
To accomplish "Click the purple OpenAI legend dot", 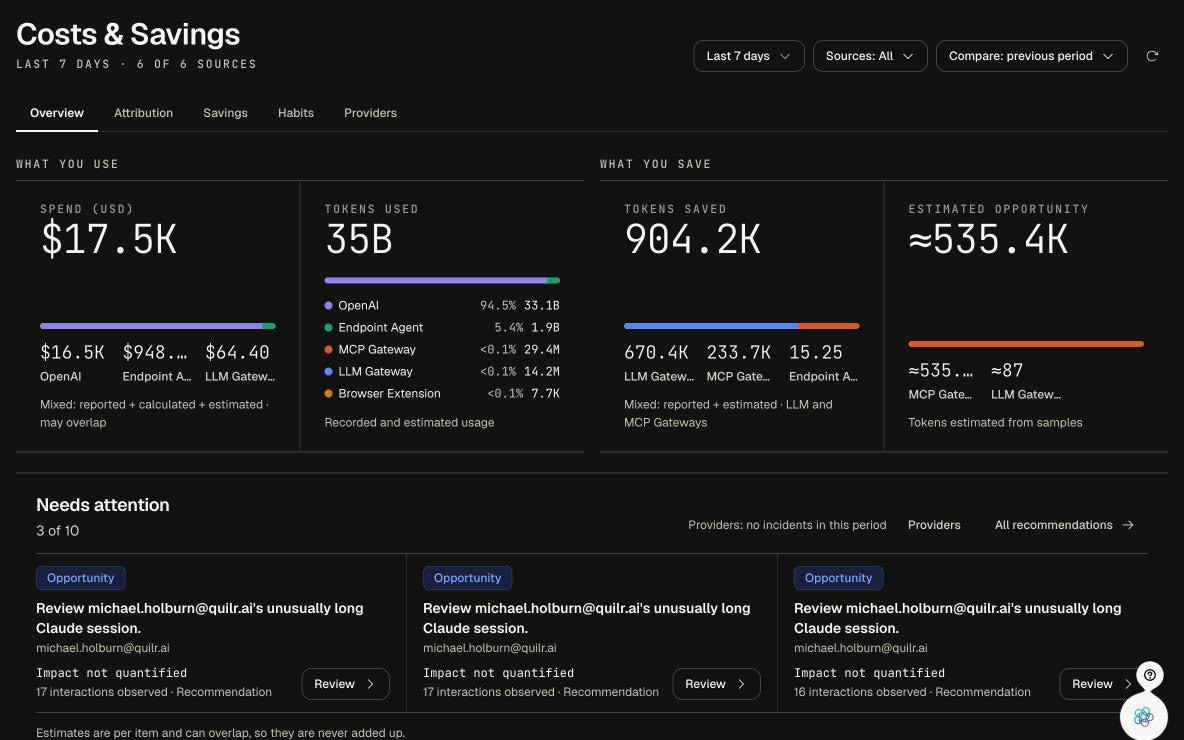I will coord(328,306).
